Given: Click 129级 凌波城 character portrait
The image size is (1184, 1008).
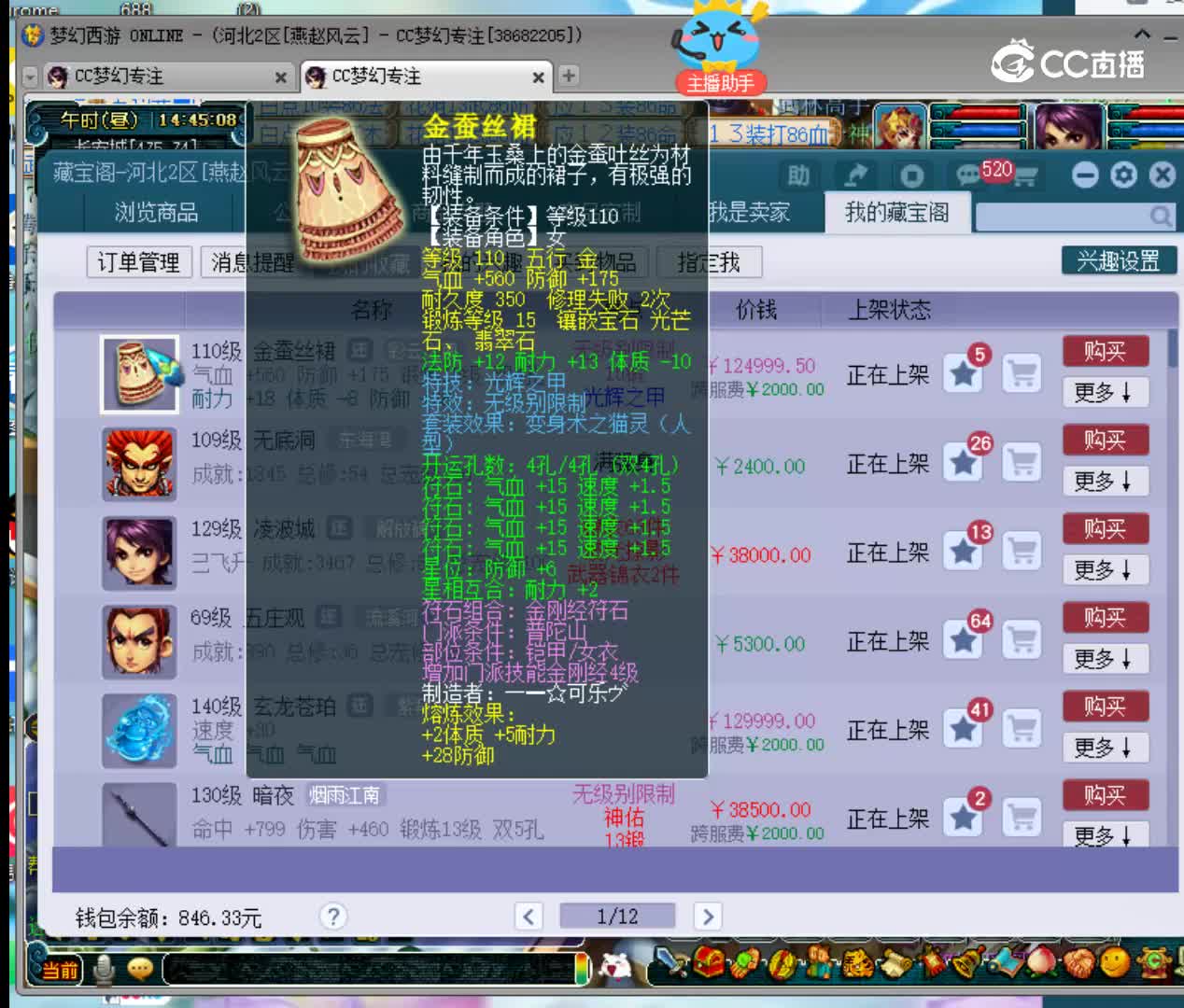Looking at the screenshot, I should click(139, 553).
